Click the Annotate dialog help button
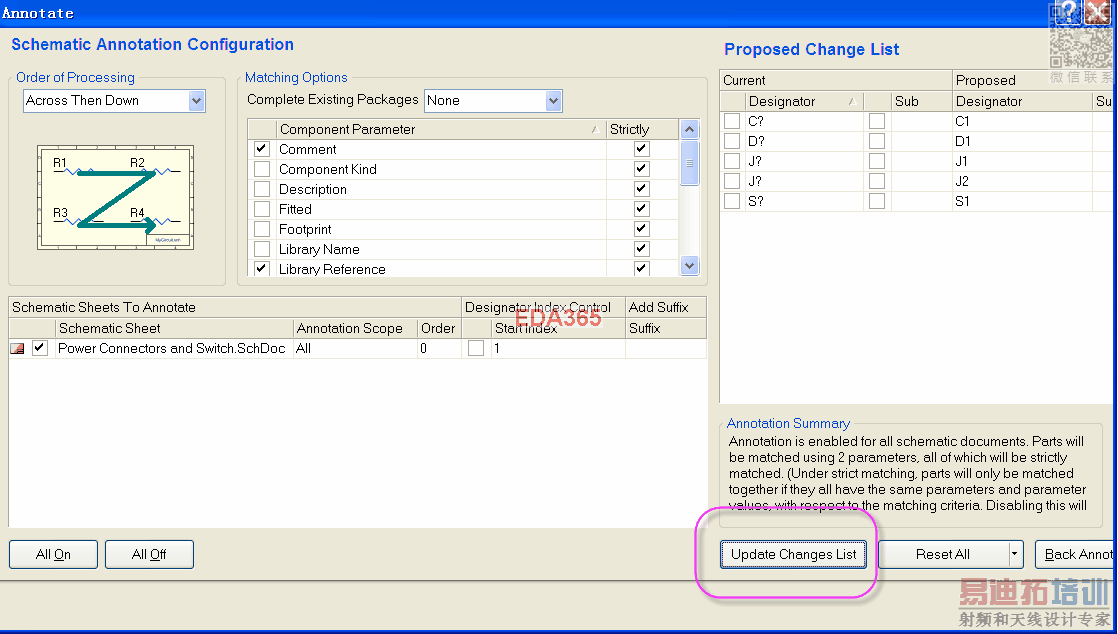This screenshot has height=634, width=1118. point(1068,11)
